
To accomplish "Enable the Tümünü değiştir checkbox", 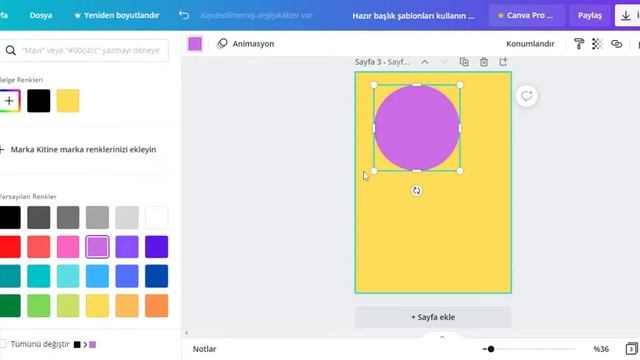I will [x=2, y=344].
